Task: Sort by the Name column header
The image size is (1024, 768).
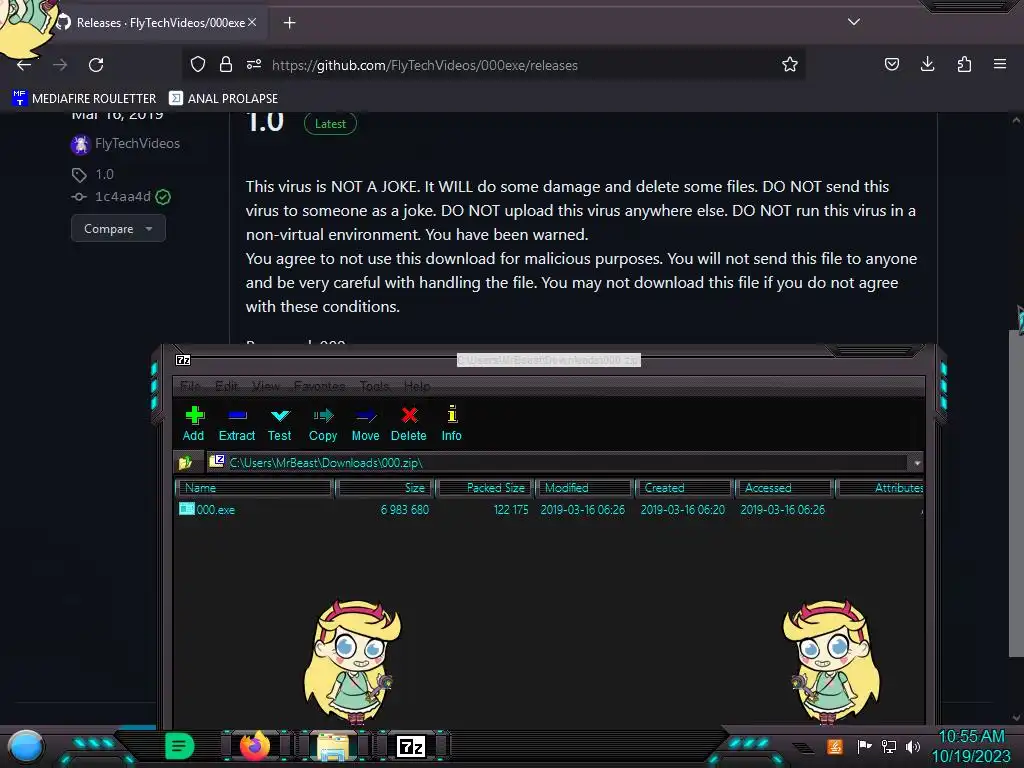Action: coord(255,488)
